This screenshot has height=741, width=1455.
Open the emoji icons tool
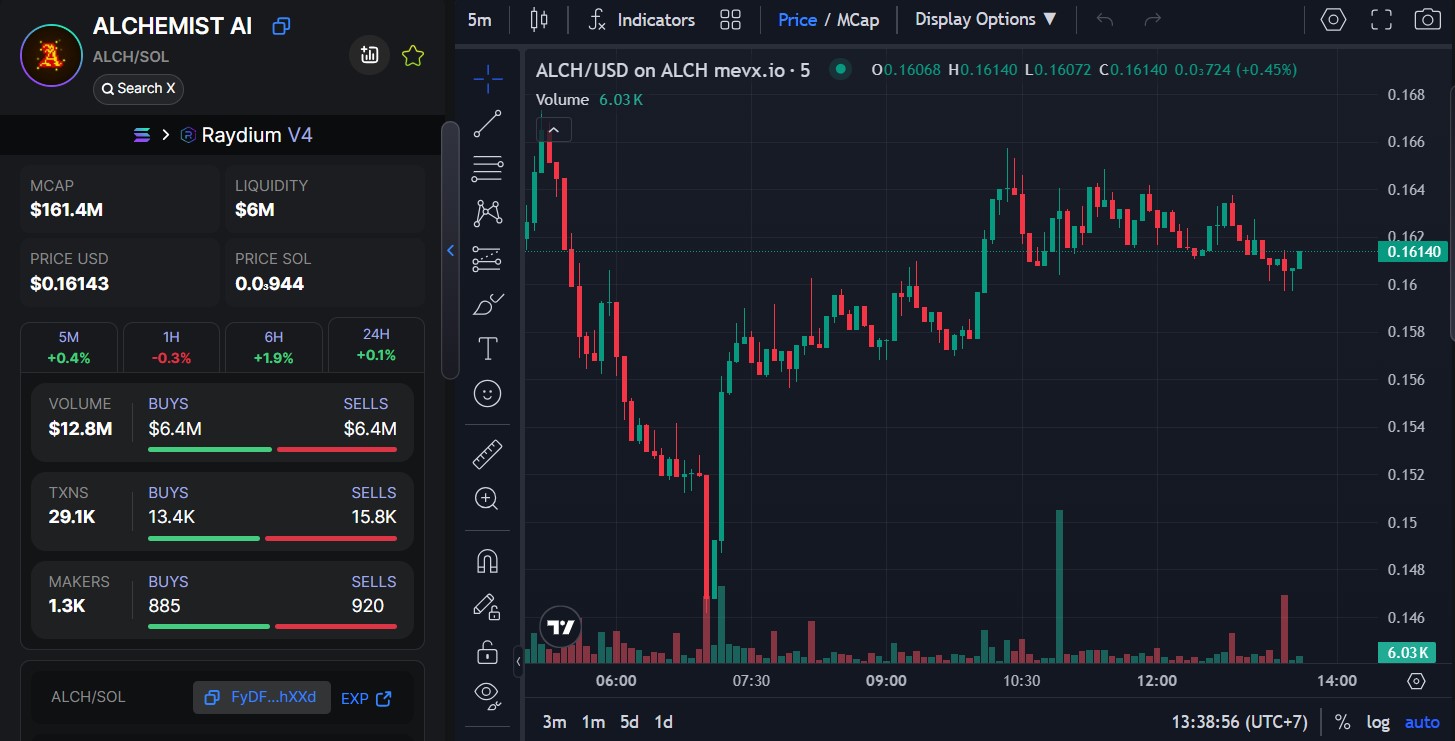[487, 394]
